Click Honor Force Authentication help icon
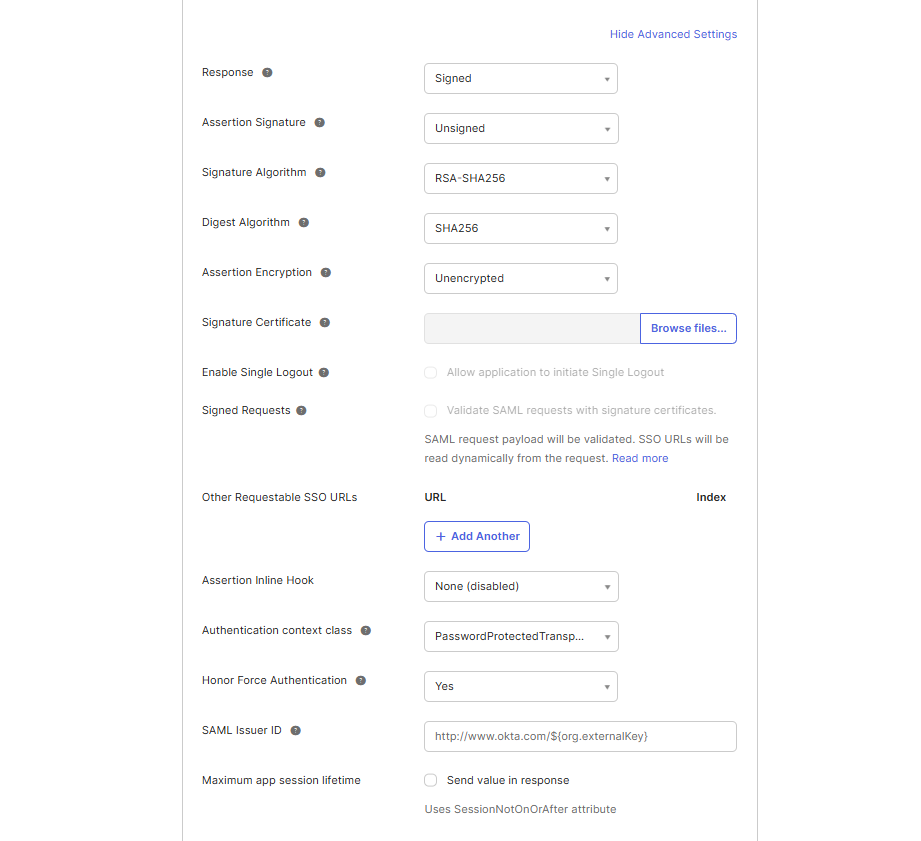921x841 pixels. [x=361, y=681]
